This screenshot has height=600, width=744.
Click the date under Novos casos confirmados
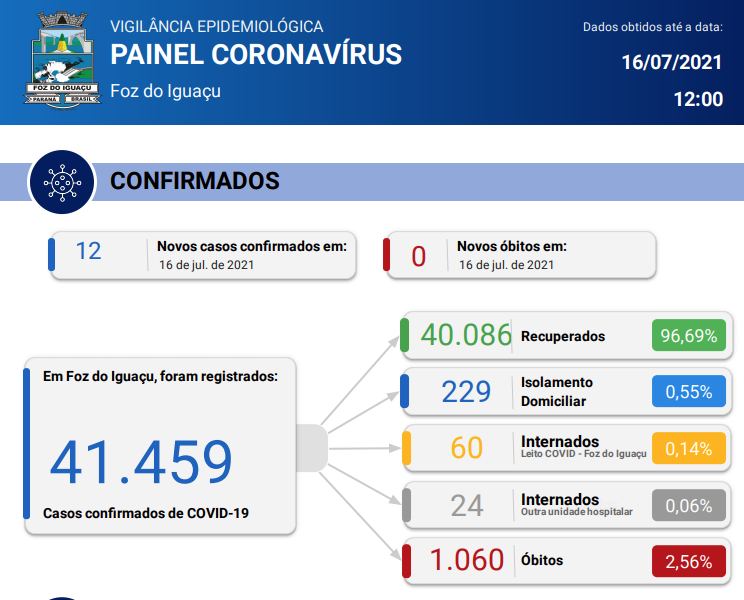click(x=206, y=265)
